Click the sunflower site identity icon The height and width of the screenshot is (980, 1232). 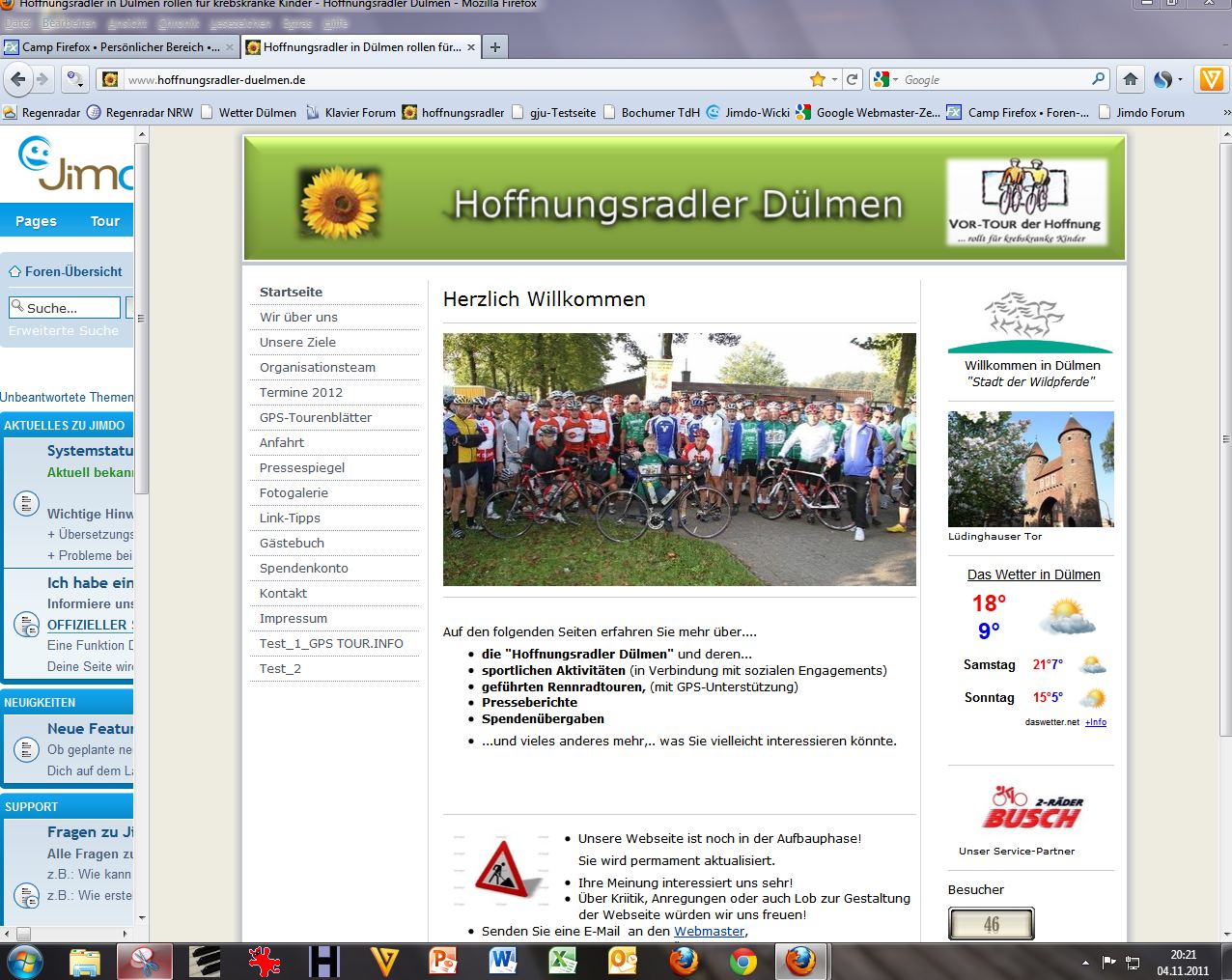(111, 79)
